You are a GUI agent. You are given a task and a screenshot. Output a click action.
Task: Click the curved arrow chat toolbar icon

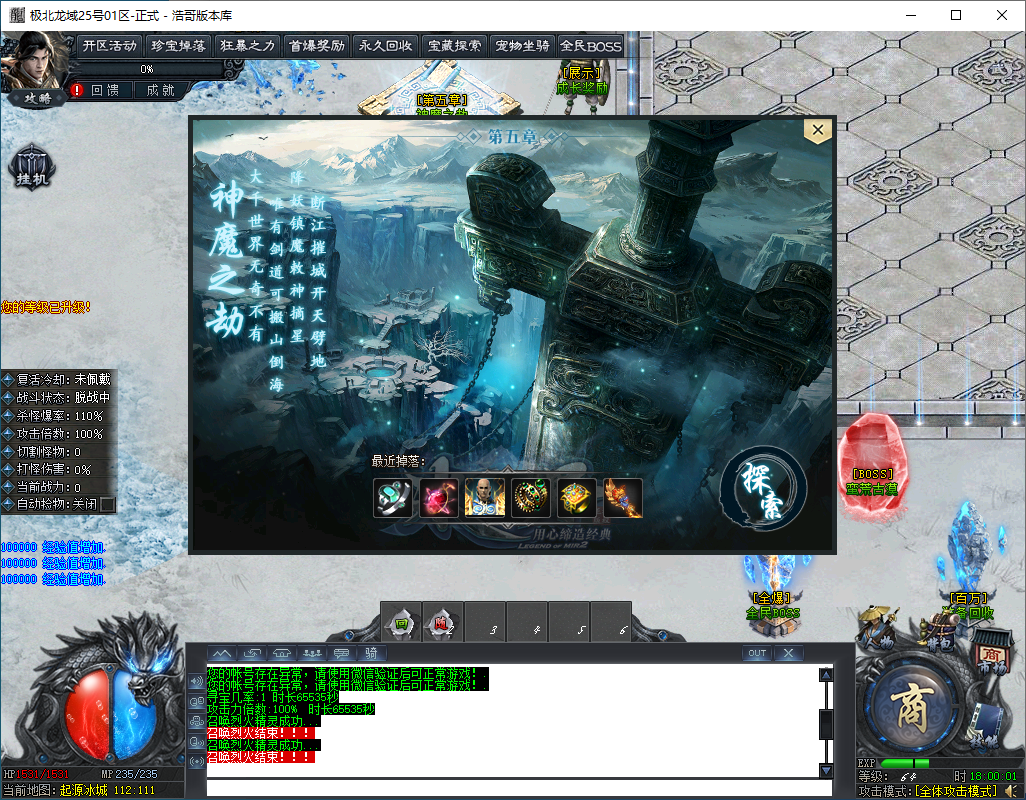(252, 653)
